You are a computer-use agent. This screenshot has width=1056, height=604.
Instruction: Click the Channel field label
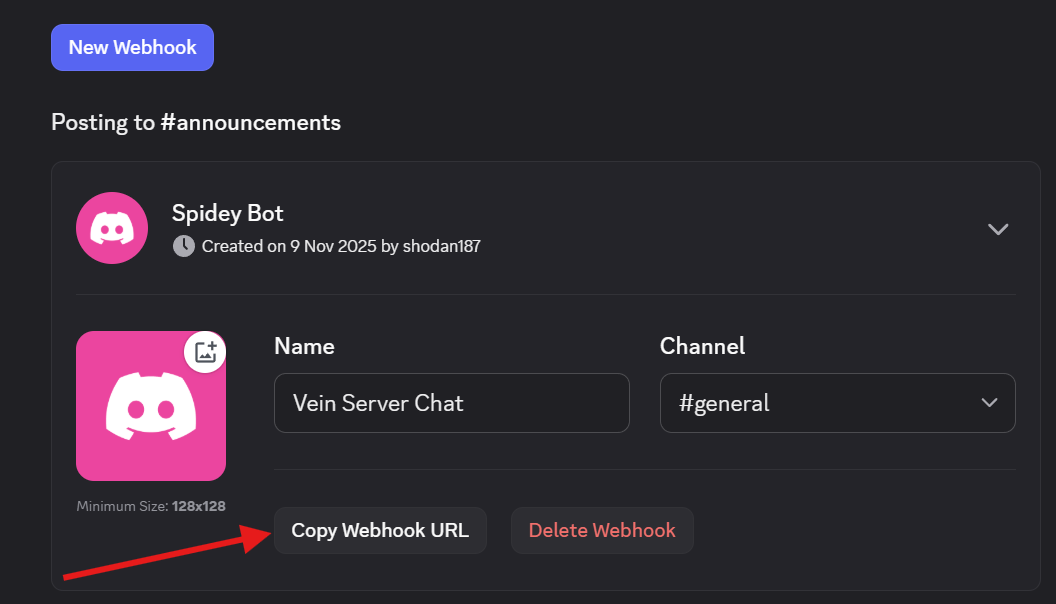click(x=702, y=346)
